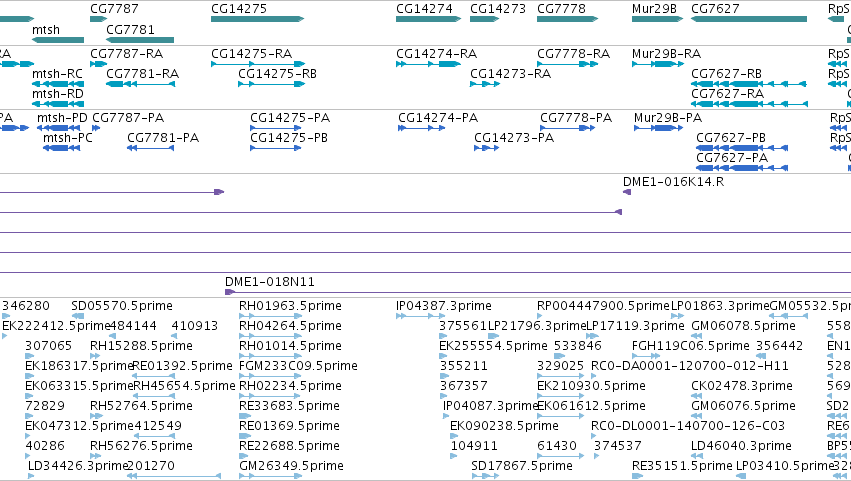This screenshot has height=481, width=851.
Task: Select the CG7627 gene label
Action: tap(715, 9)
